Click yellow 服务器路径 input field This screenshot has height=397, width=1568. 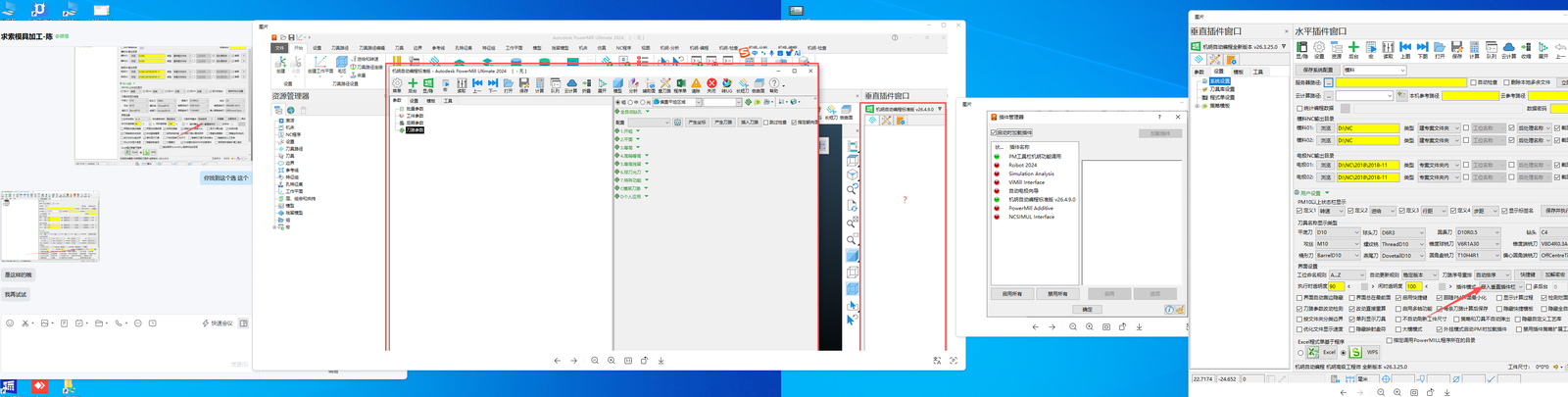pos(1401,82)
